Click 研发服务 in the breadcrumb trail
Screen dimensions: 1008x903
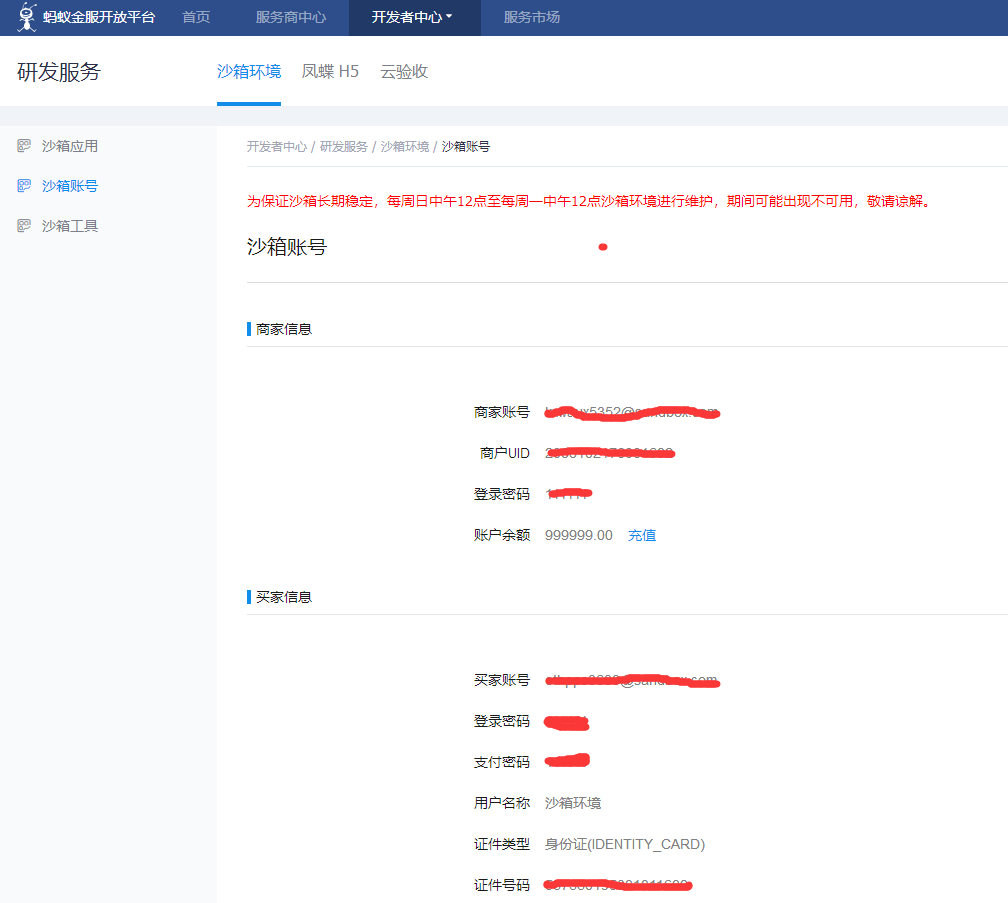(x=344, y=147)
